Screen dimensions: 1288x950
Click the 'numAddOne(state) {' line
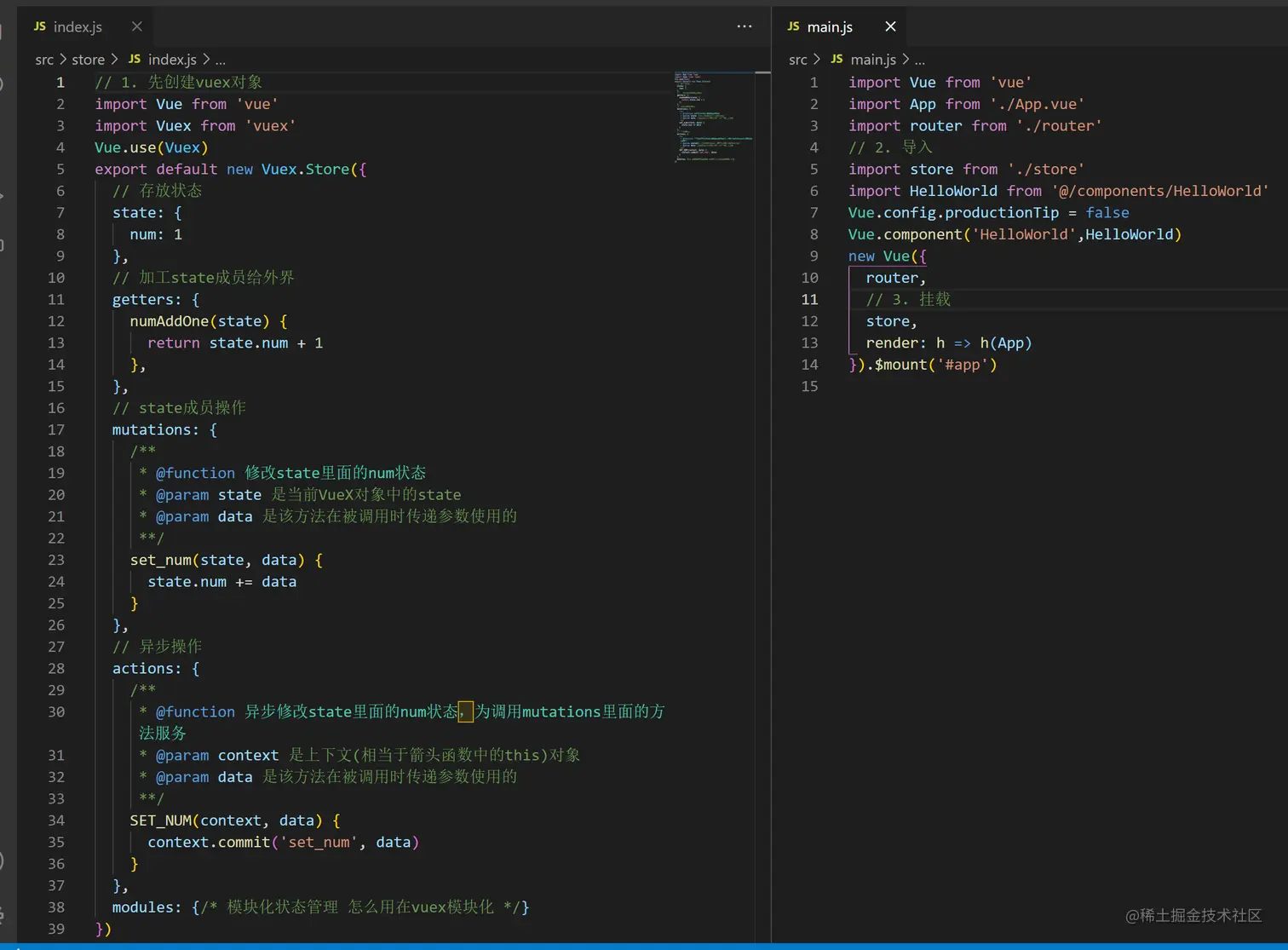(209, 321)
